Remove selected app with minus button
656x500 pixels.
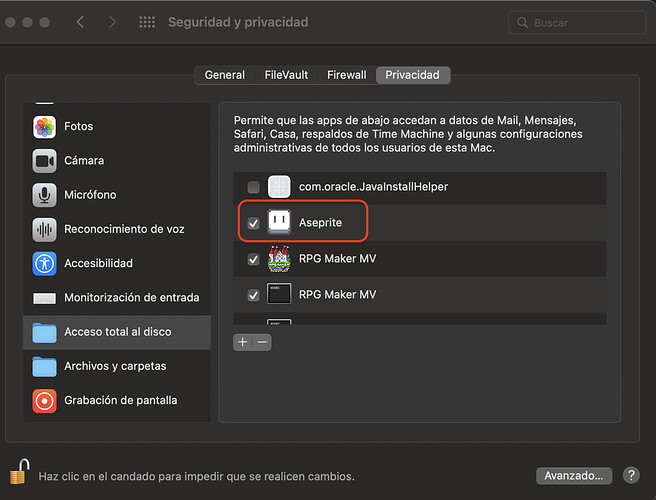[262, 342]
